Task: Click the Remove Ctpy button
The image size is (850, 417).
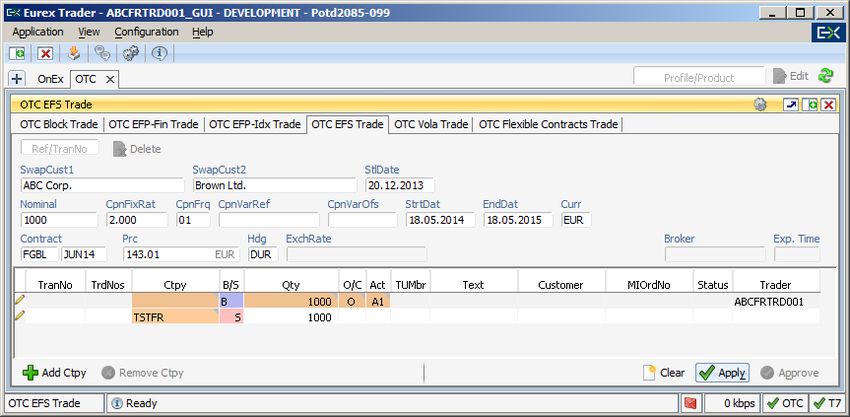Action: (143, 373)
